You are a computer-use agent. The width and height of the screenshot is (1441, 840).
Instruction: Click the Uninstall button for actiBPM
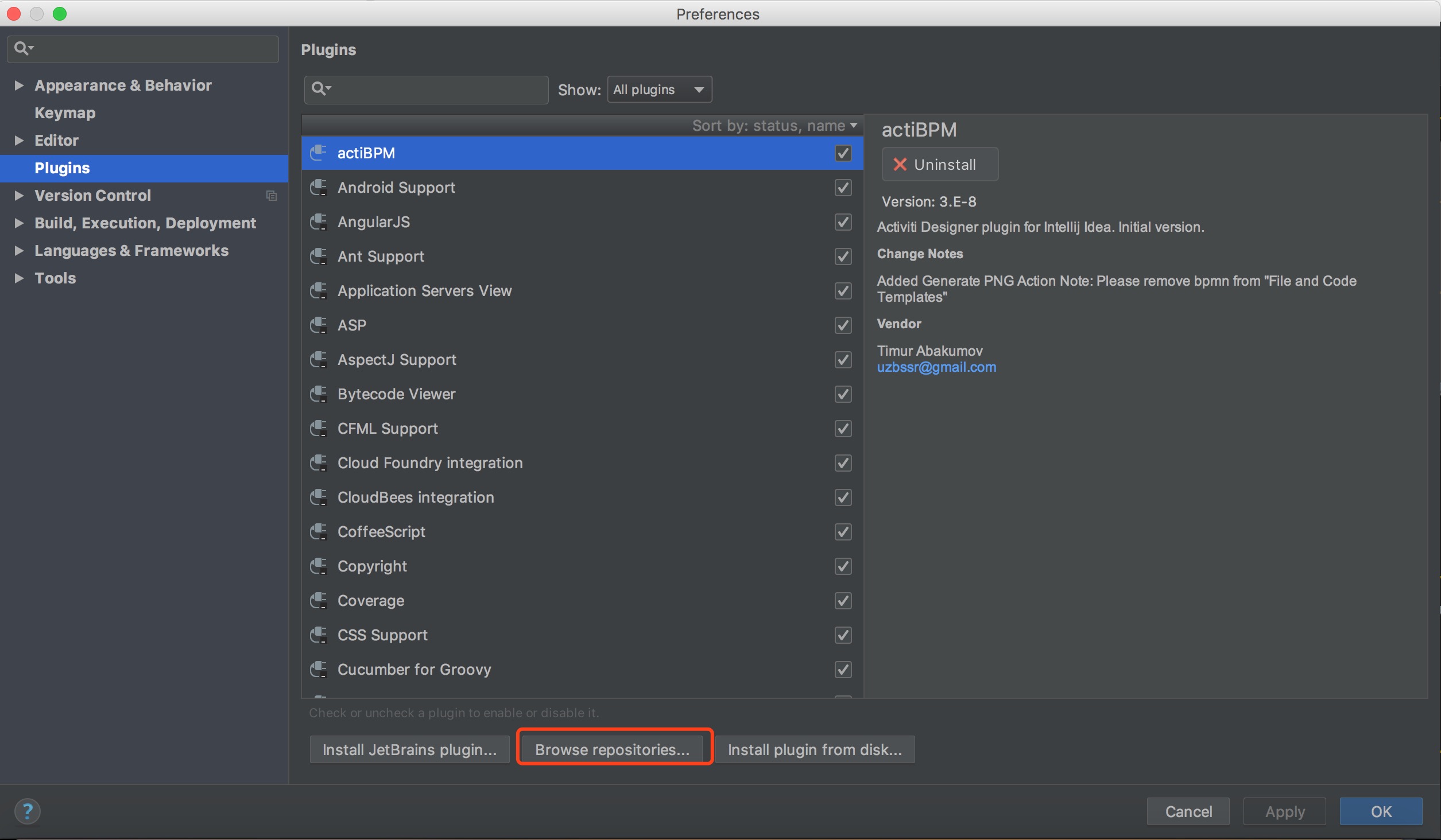click(x=939, y=165)
